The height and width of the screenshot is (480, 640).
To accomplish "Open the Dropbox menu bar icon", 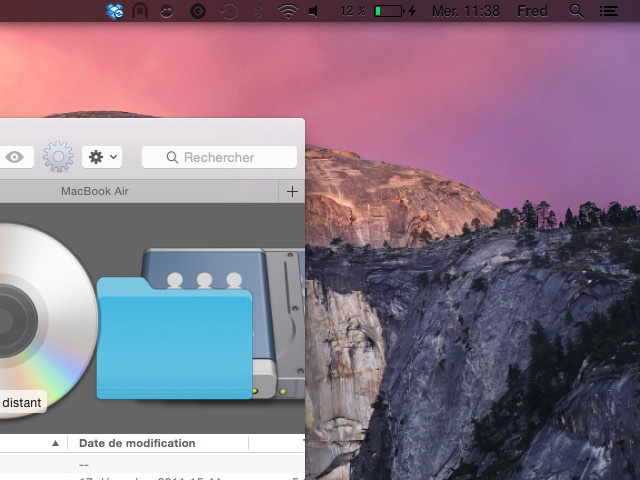I will [x=115, y=11].
